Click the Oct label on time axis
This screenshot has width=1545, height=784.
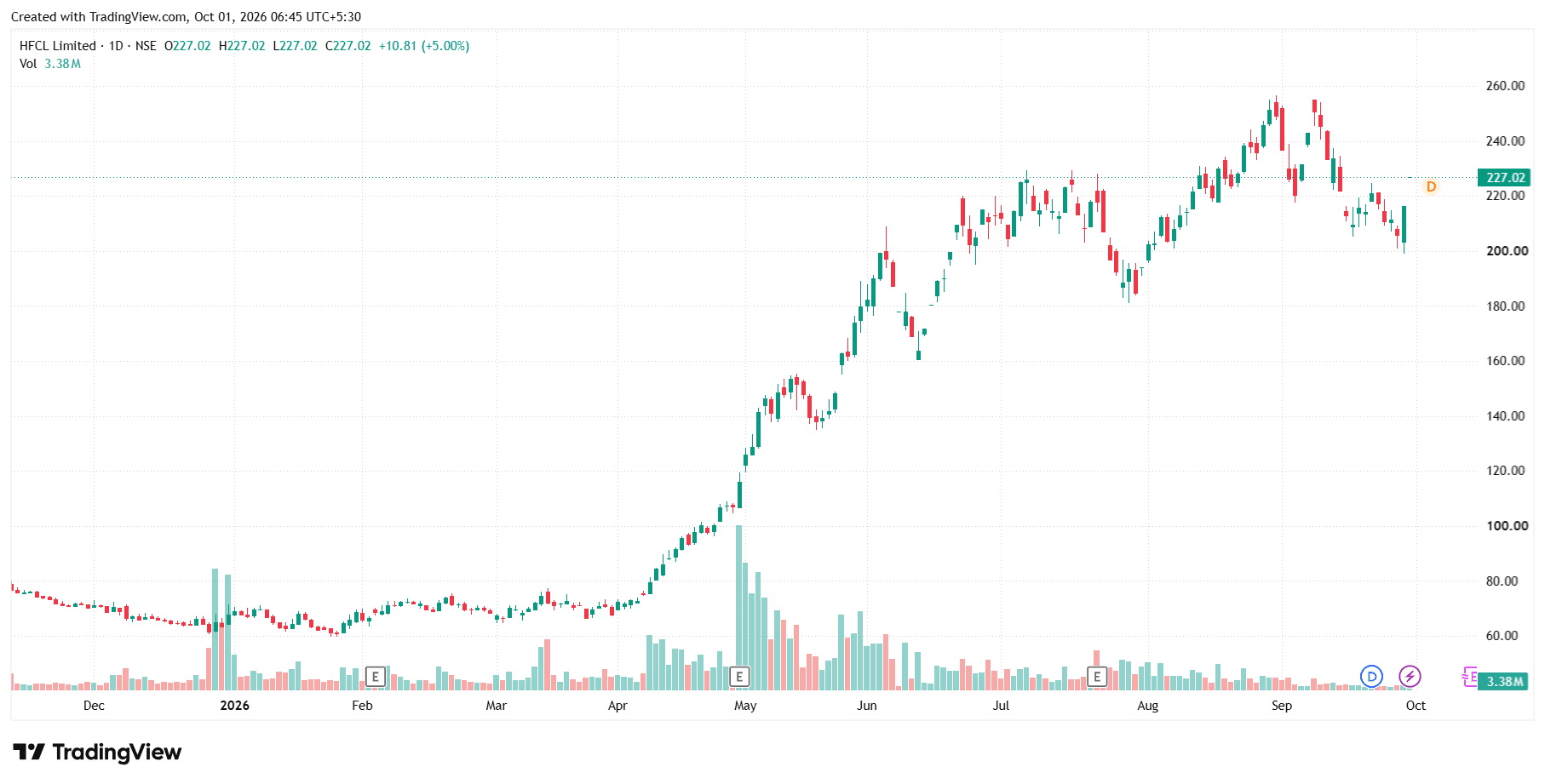(1416, 706)
